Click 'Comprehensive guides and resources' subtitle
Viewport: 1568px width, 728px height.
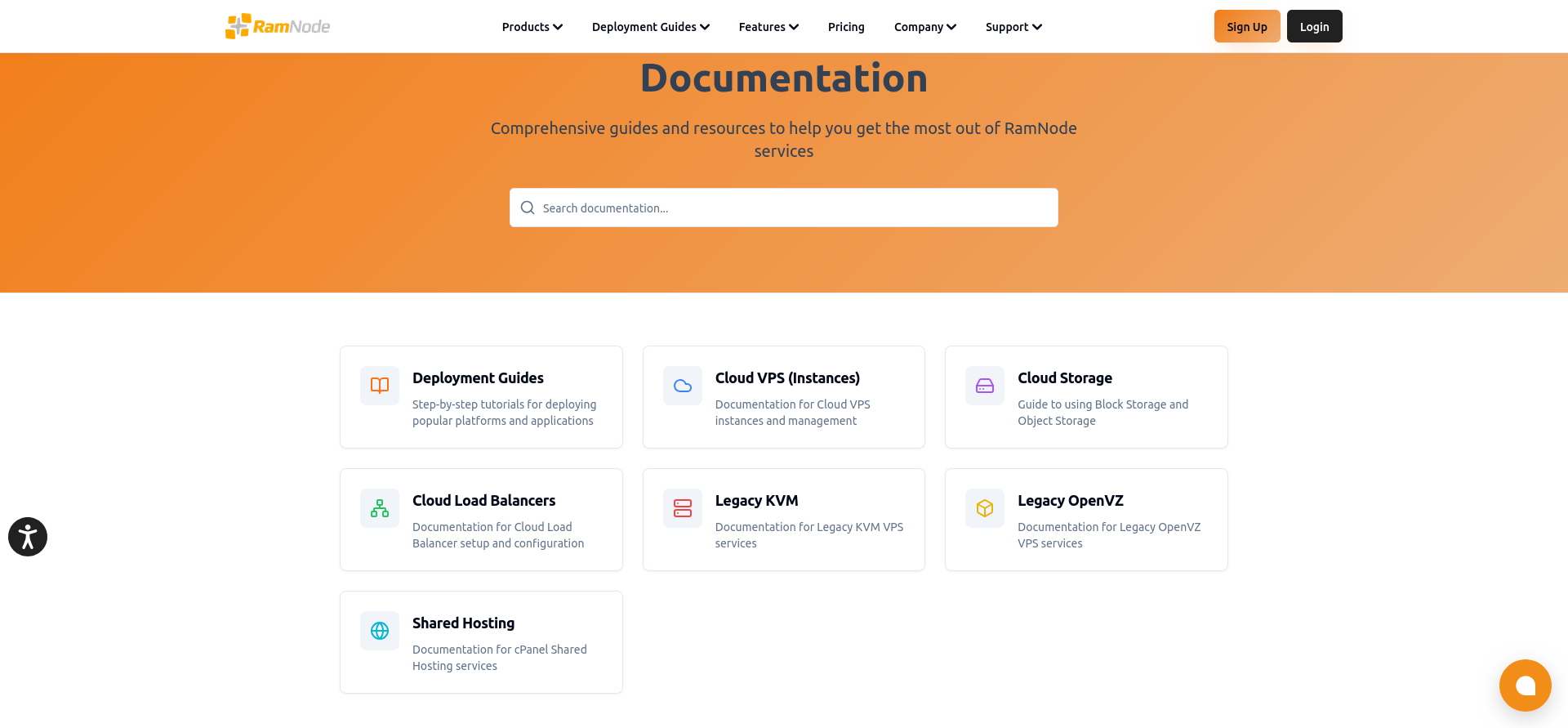coord(784,140)
